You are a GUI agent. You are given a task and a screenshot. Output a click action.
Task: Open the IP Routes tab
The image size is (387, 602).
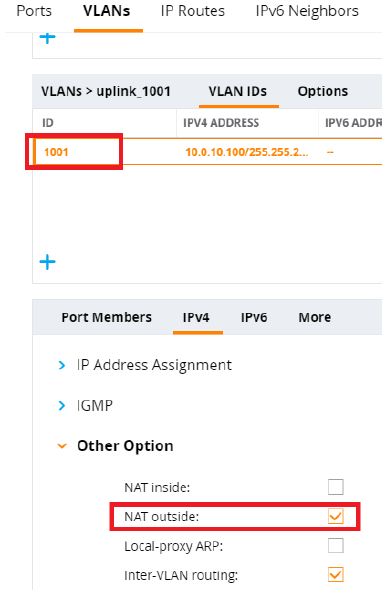[193, 11]
